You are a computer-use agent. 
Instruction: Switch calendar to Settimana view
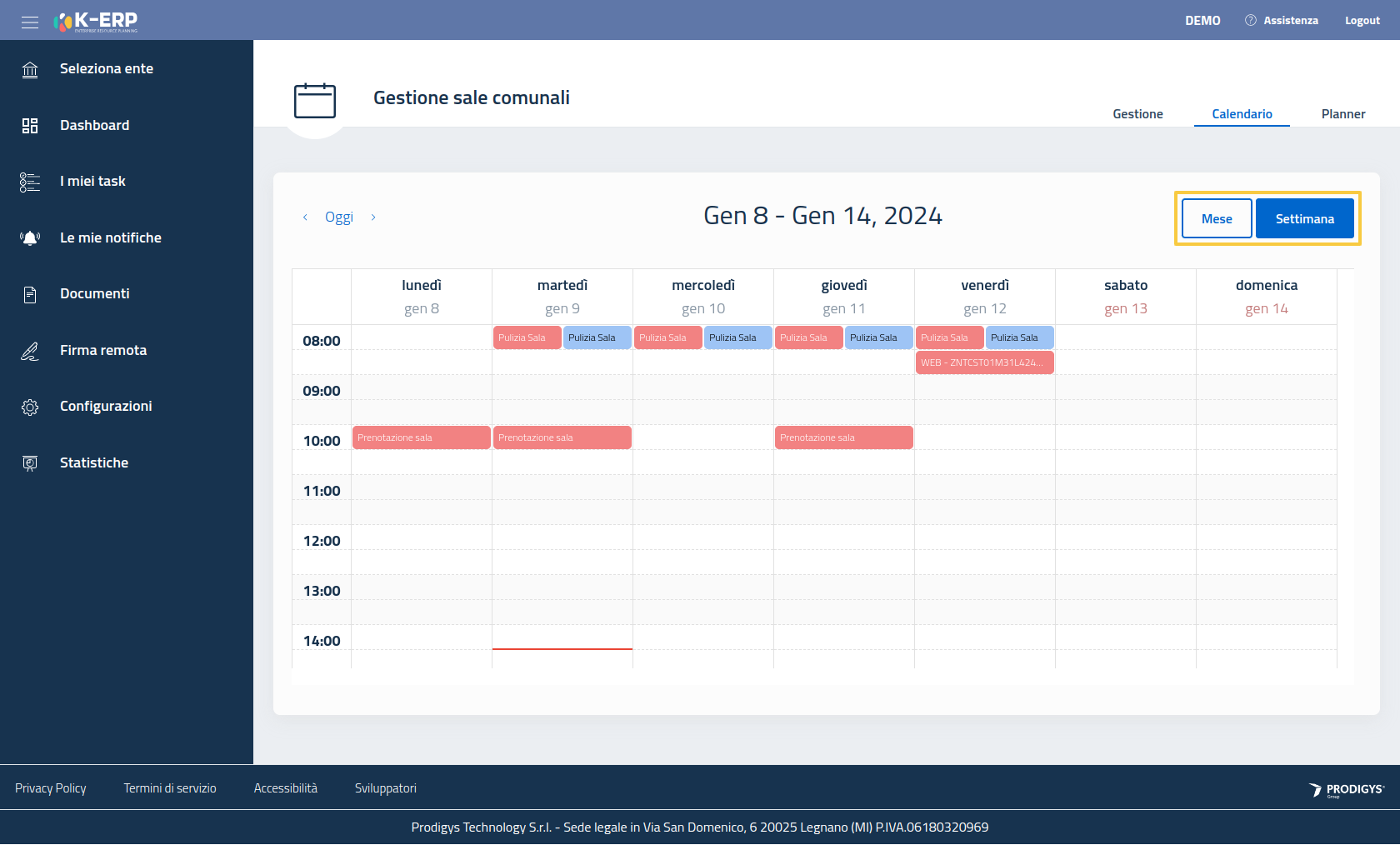point(1304,218)
